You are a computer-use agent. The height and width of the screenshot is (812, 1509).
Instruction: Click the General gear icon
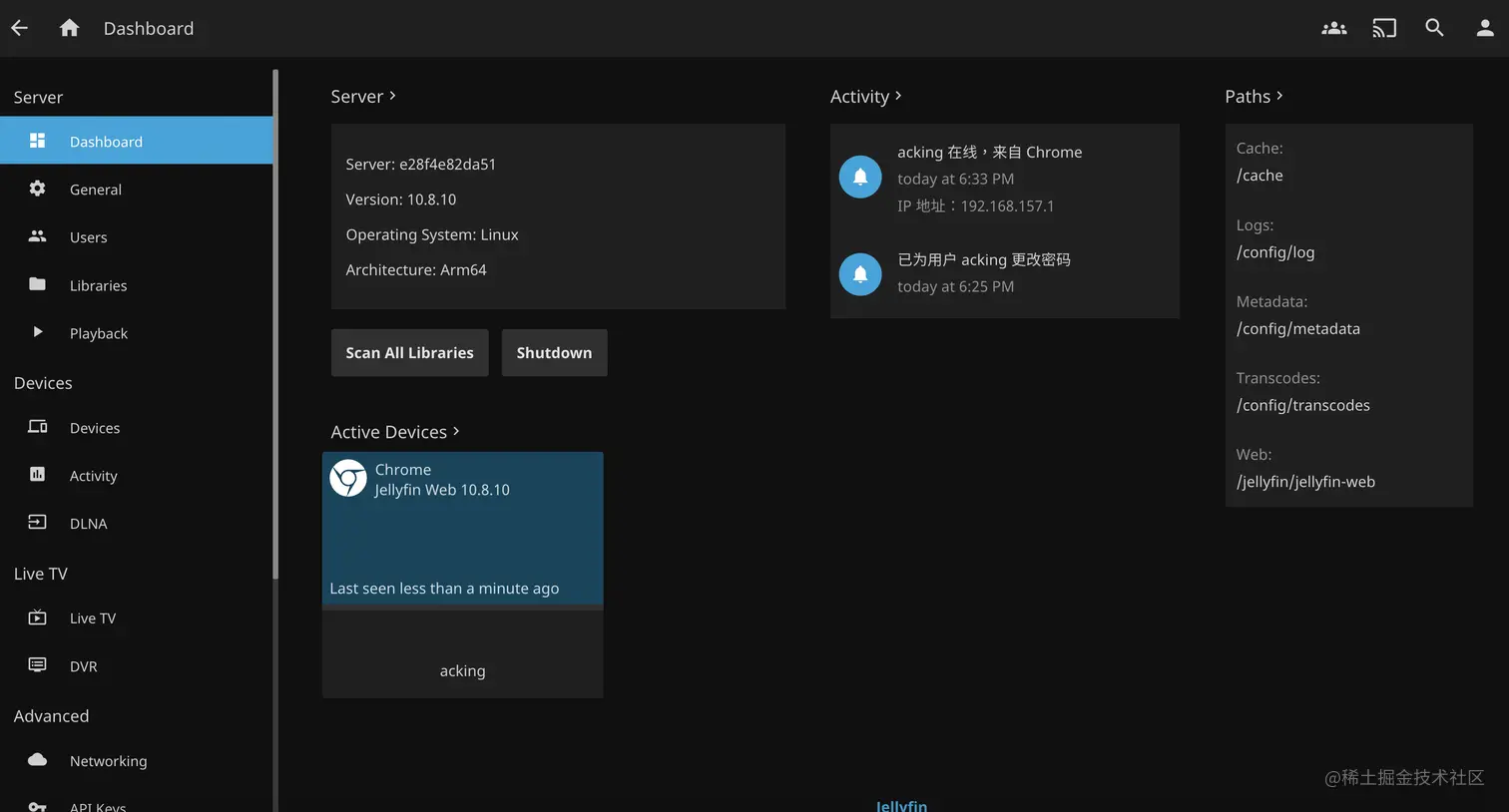coord(37,189)
